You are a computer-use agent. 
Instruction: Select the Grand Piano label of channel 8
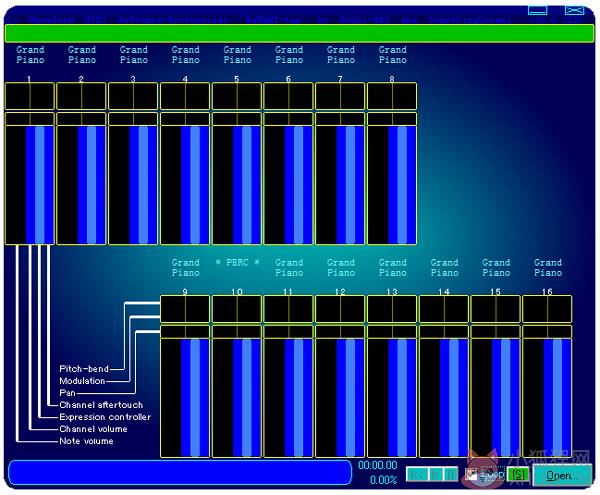393,55
